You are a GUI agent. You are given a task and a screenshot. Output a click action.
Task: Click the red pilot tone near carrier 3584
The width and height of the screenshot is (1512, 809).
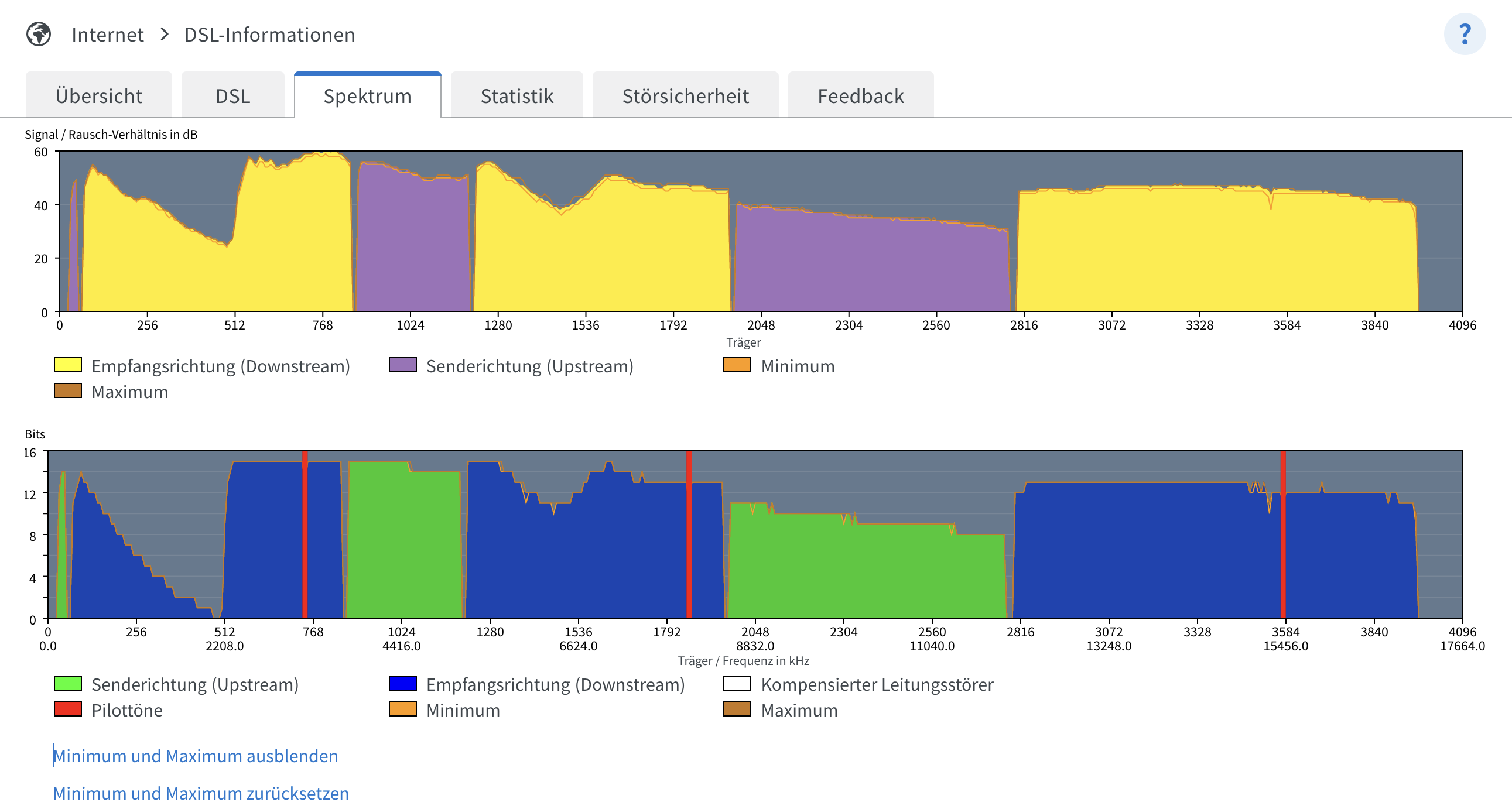coord(1282,534)
